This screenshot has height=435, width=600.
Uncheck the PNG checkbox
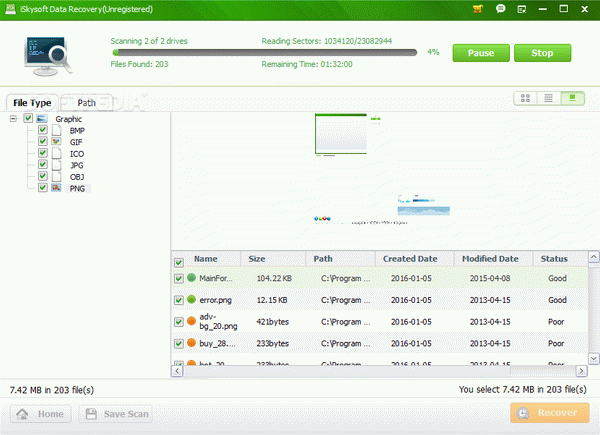coord(43,187)
